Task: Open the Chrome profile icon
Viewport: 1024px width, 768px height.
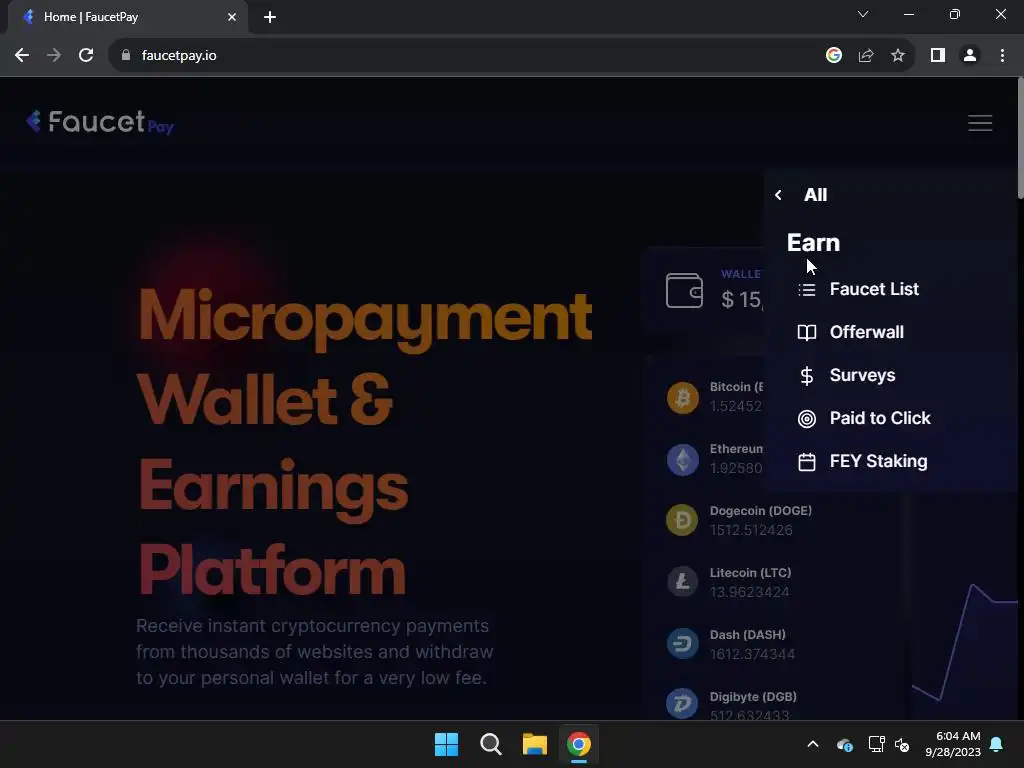Action: pyautogui.click(x=970, y=56)
